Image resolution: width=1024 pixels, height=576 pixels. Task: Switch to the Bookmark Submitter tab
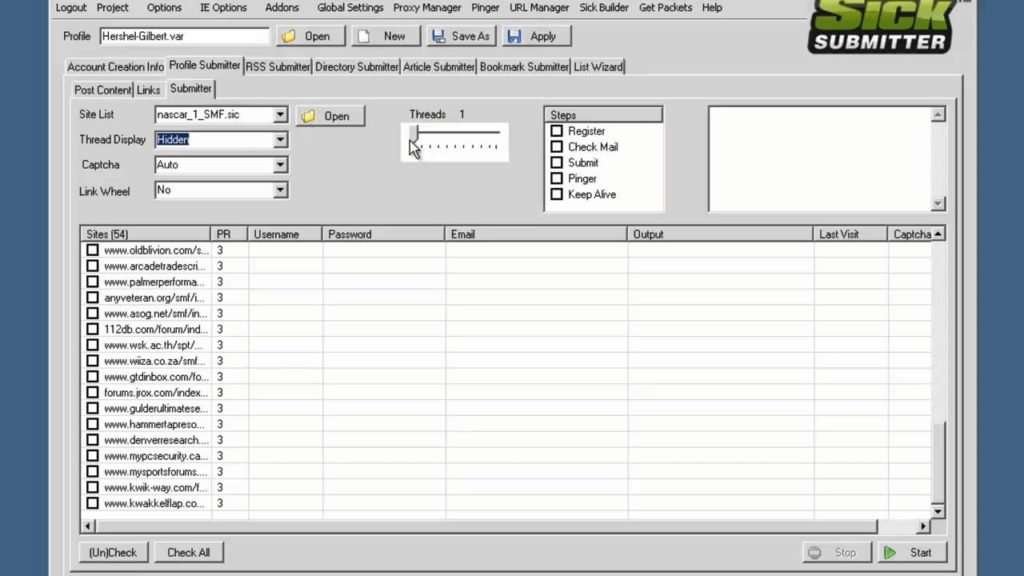pos(524,67)
